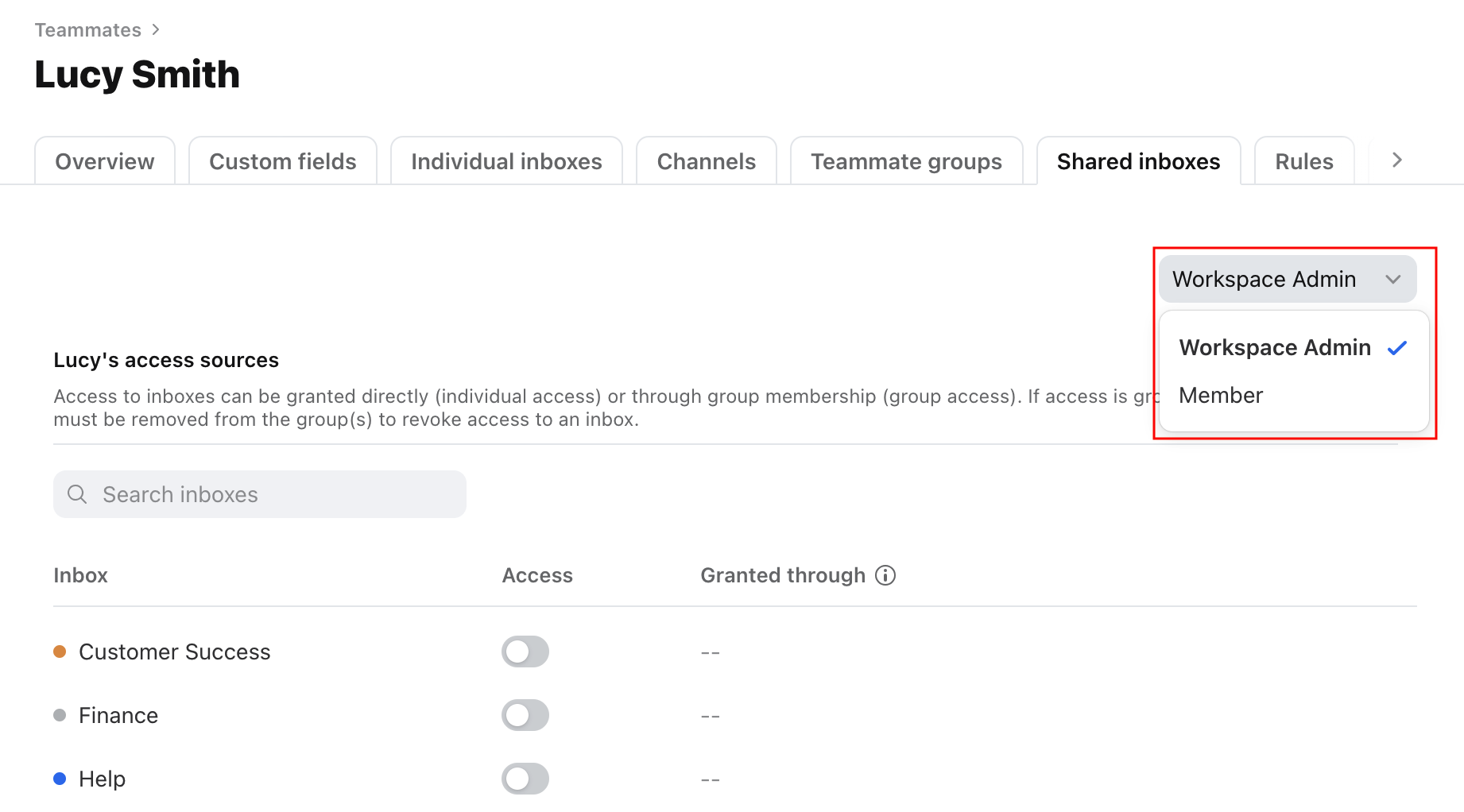Go back via the Teammates breadcrumb link
Screen dimensions: 1464x812
(x=87, y=29)
